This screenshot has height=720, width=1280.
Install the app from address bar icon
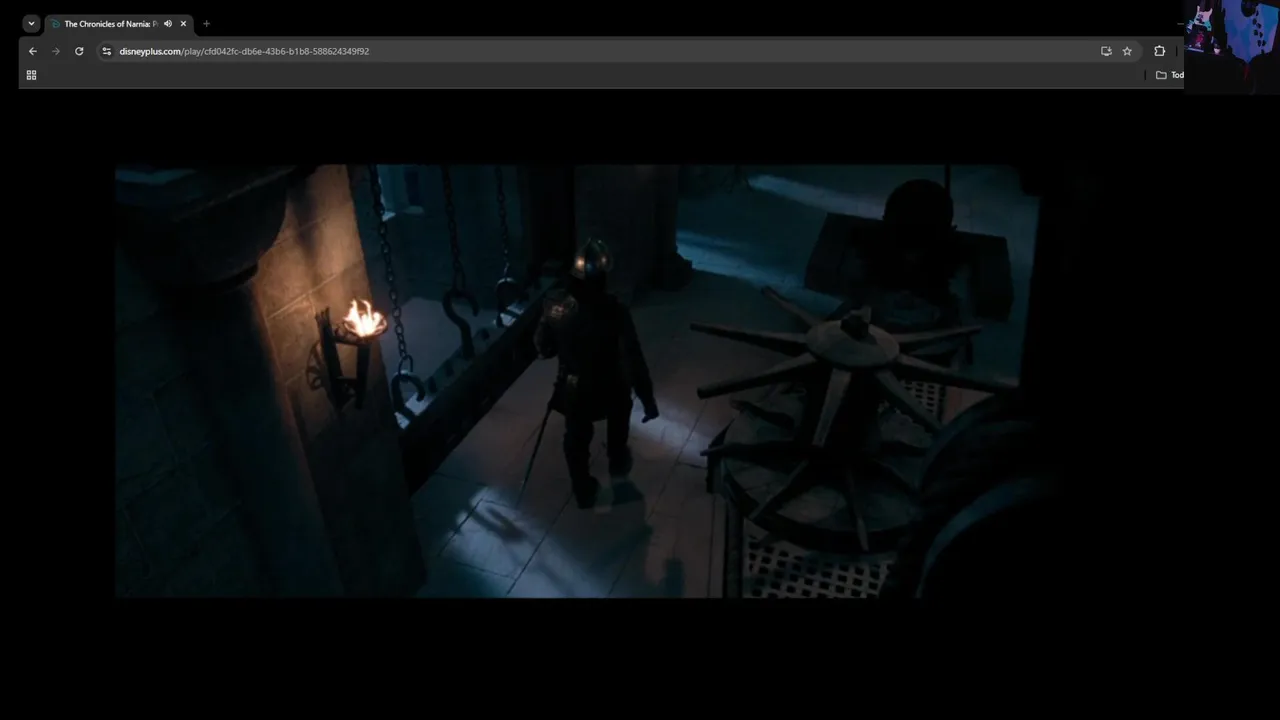click(x=1106, y=51)
